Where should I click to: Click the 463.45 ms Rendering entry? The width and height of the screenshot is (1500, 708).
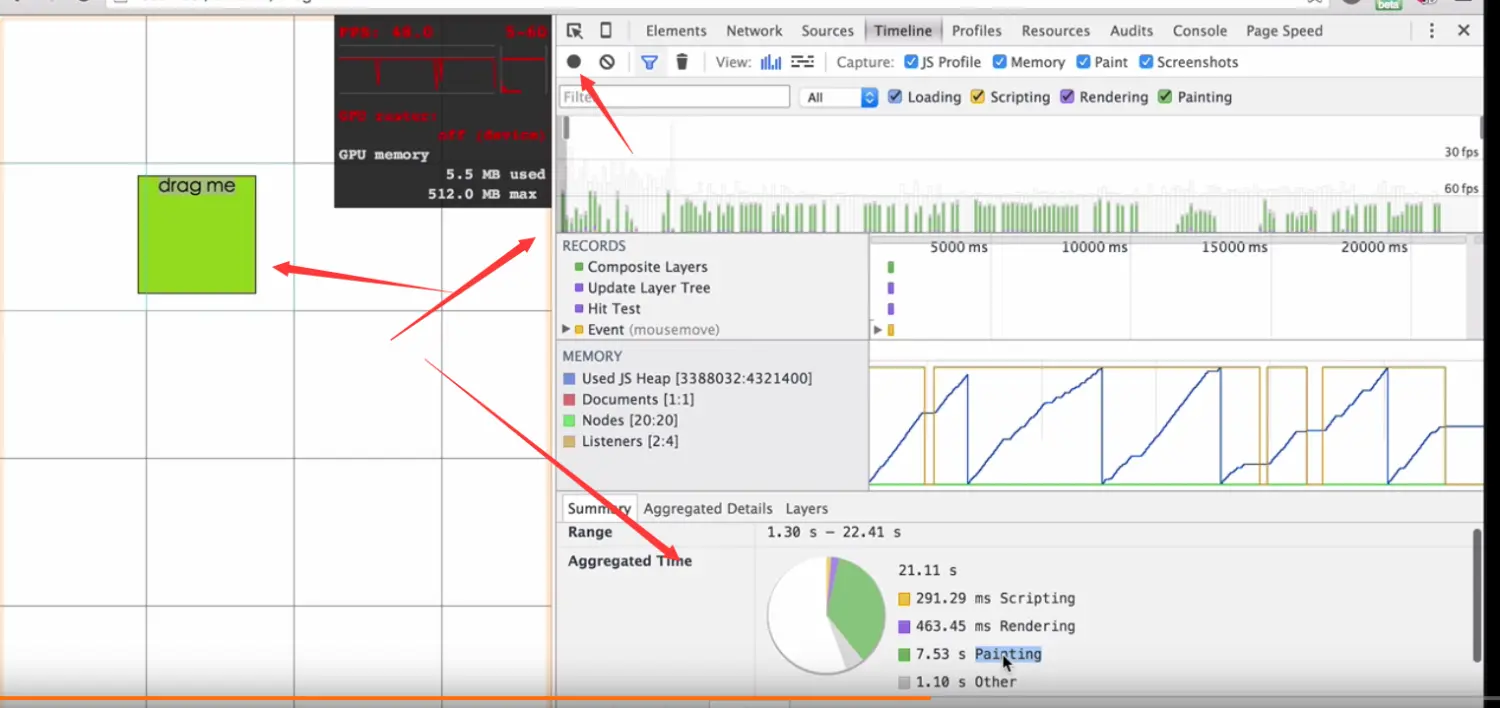[x=986, y=626]
